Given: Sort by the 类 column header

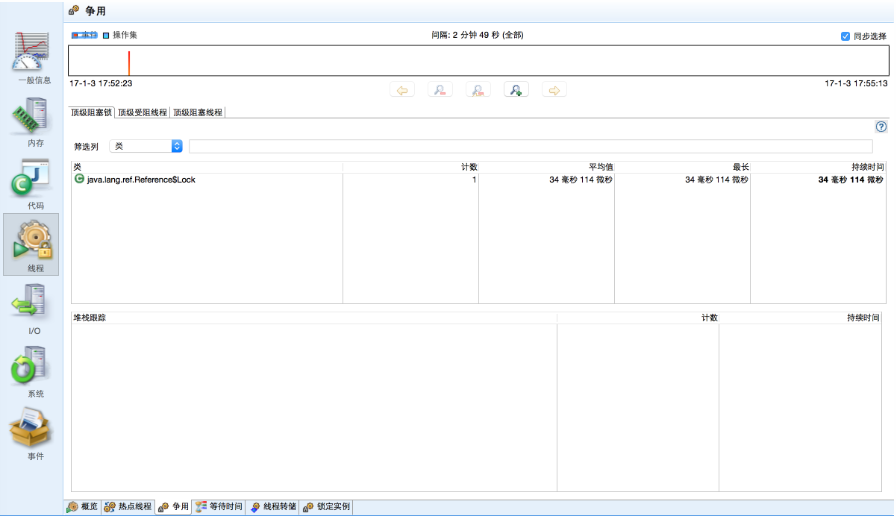Looking at the screenshot, I should (x=207, y=167).
